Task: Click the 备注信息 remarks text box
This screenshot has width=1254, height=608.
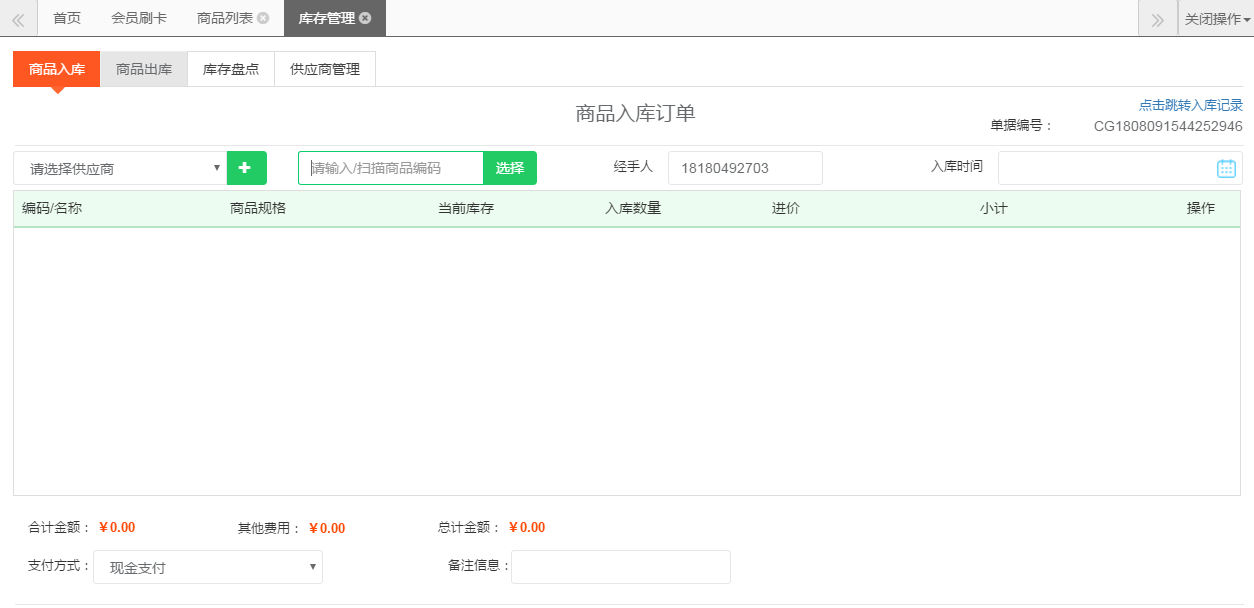Action: tap(620, 567)
